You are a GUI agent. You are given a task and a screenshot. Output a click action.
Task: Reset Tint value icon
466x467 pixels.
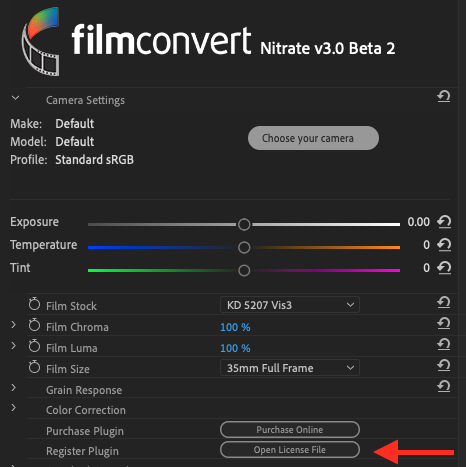click(x=444, y=268)
